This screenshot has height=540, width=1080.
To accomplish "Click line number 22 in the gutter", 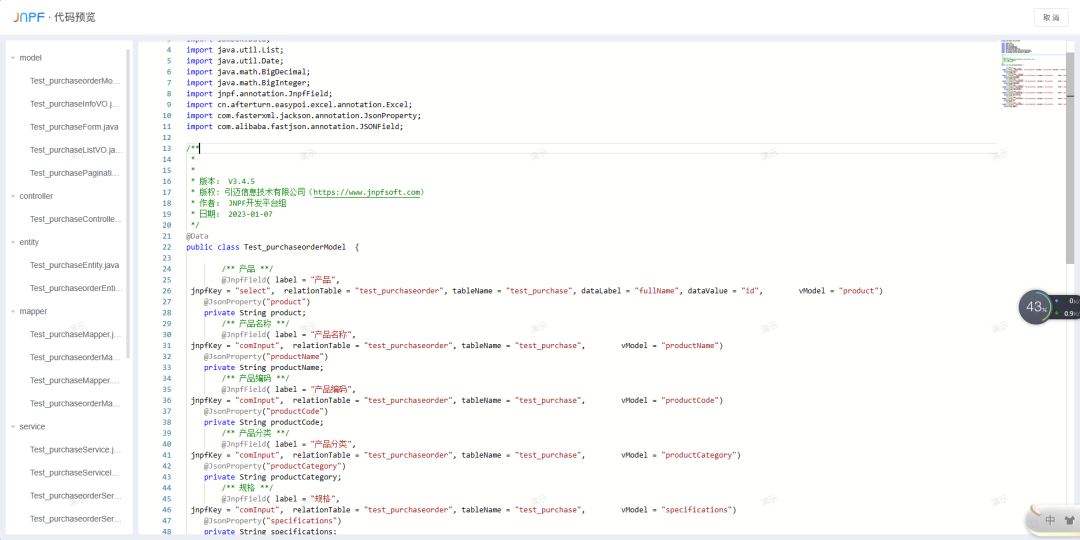I will coord(166,247).
